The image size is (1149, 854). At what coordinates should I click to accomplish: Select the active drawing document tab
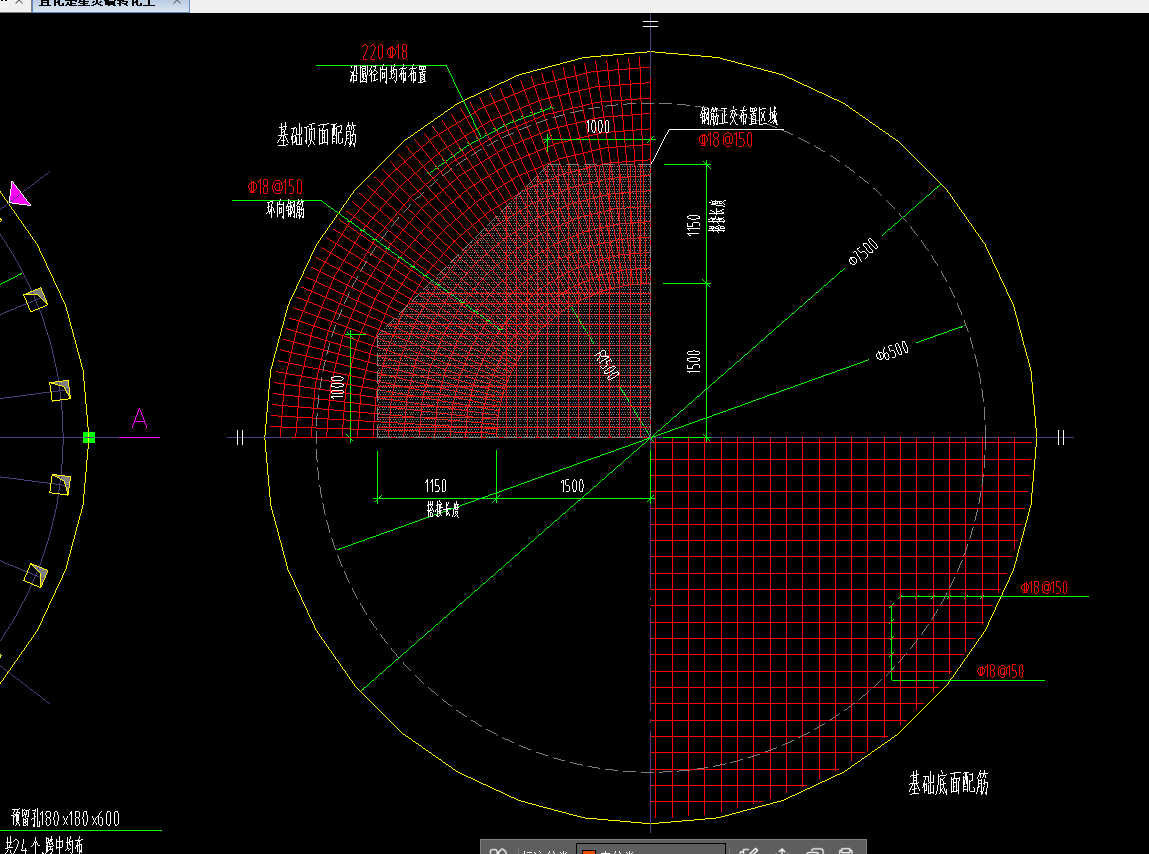[110, 4]
